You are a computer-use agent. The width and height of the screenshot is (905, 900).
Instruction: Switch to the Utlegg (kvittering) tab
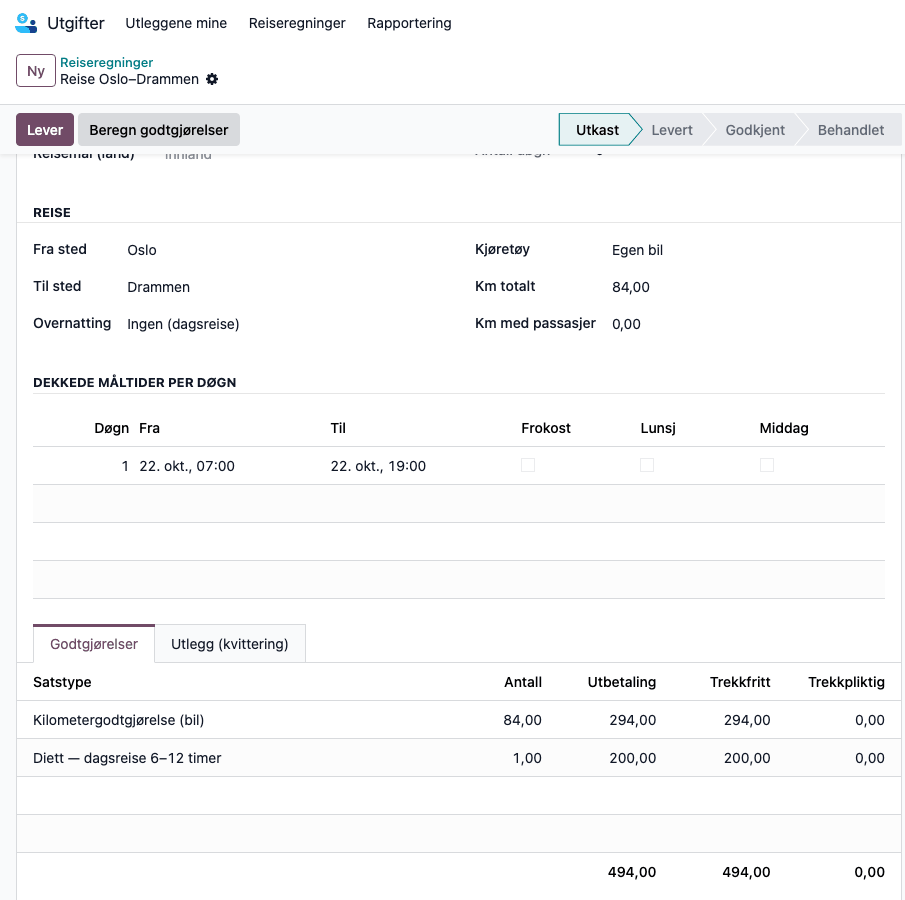230,644
